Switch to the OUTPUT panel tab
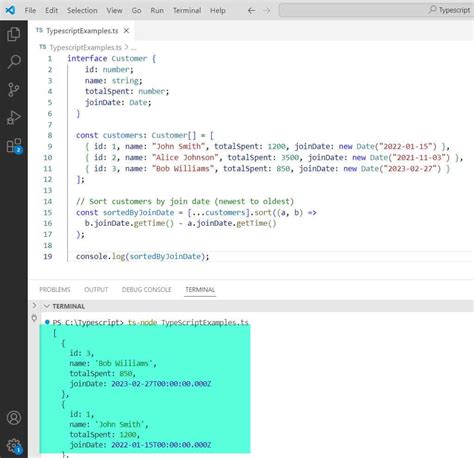 point(96,289)
